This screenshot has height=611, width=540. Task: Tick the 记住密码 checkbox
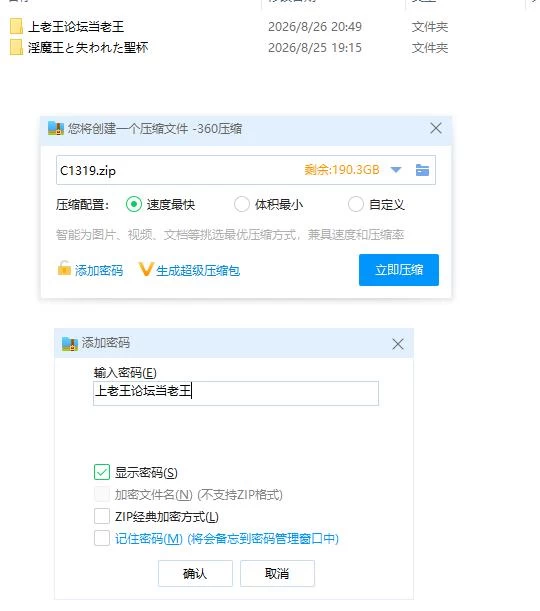point(102,538)
